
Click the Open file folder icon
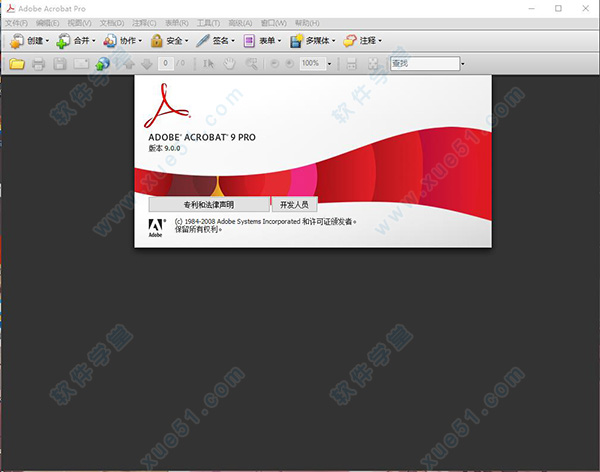pos(17,64)
